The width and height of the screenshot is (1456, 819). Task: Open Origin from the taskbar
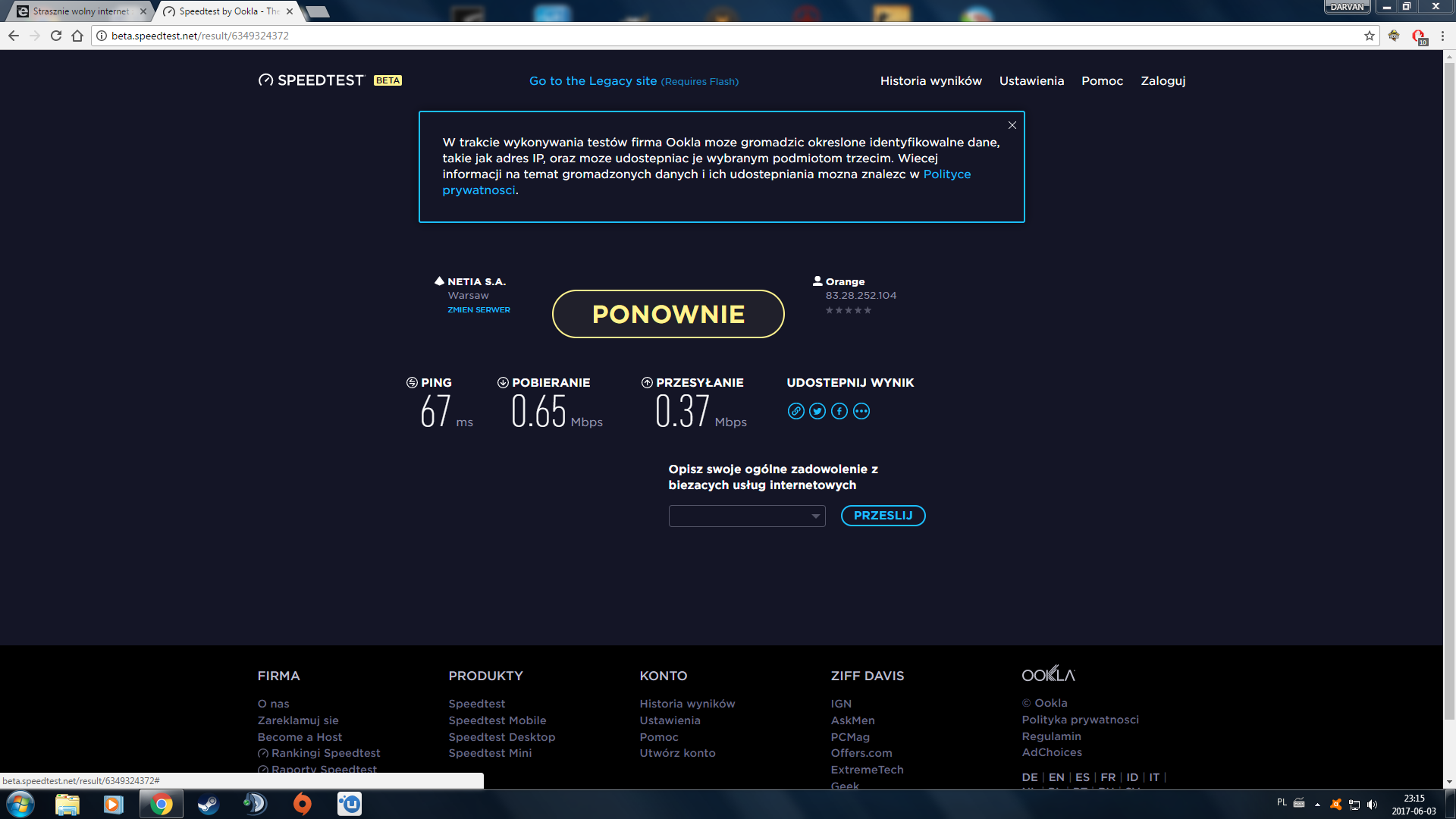(x=302, y=804)
